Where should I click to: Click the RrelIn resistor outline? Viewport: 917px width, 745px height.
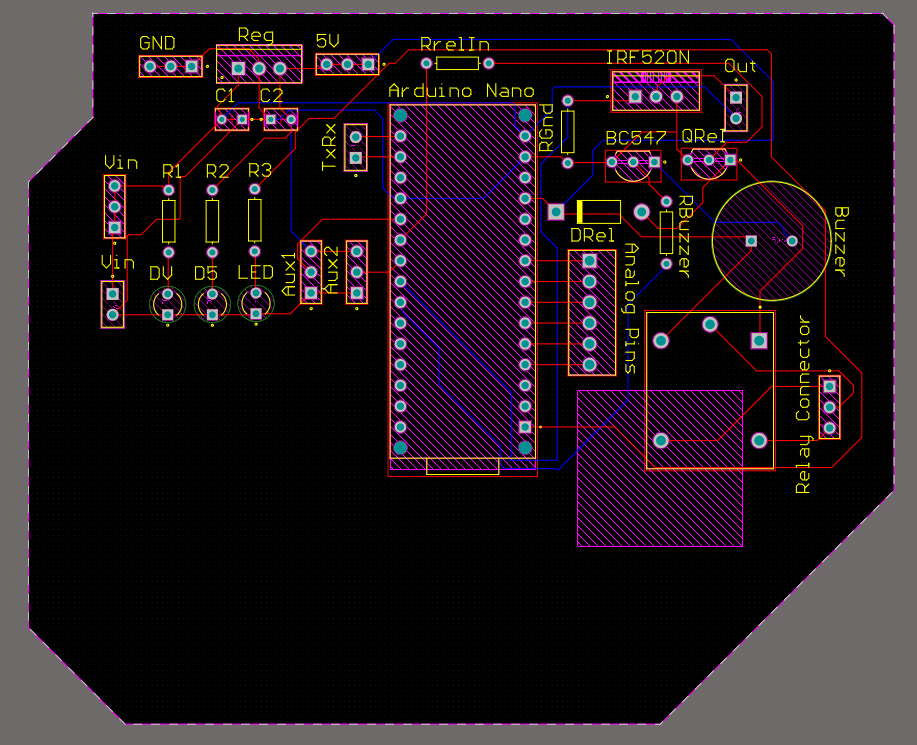coord(458,62)
